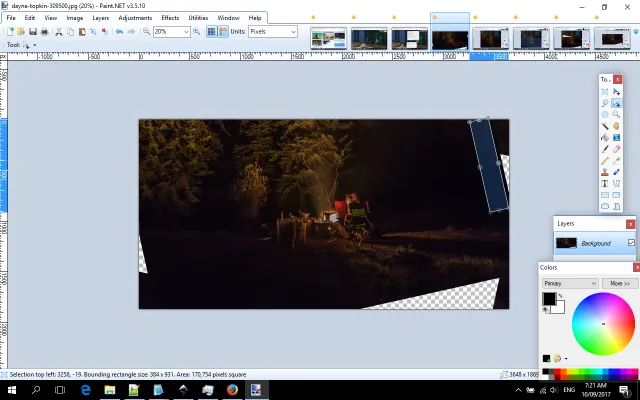Viewport: 640px width, 400px height.
Task: Open the Adjustments menu
Action: 135,18
